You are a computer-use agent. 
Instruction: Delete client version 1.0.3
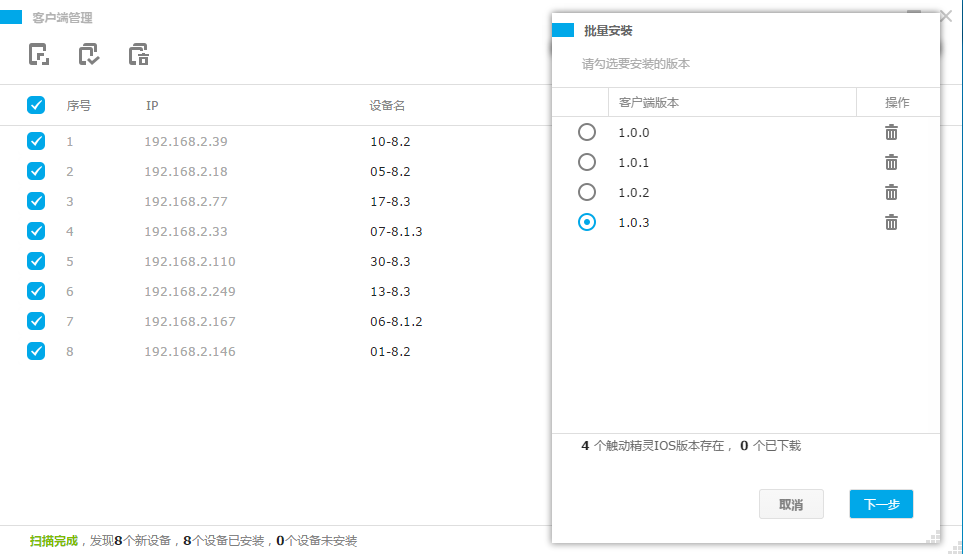(x=891, y=222)
